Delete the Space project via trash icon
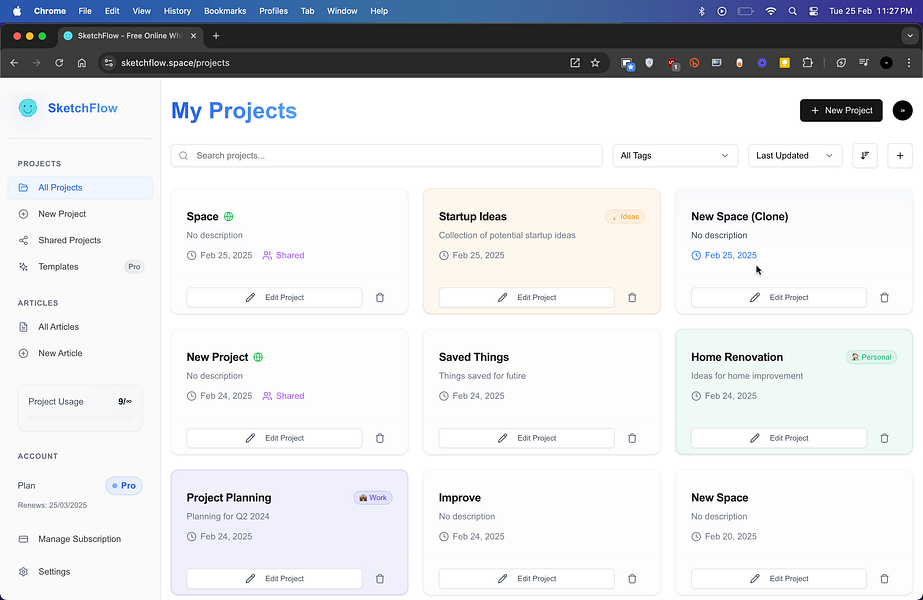The image size is (923, 600). pyautogui.click(x=380, y=297)
